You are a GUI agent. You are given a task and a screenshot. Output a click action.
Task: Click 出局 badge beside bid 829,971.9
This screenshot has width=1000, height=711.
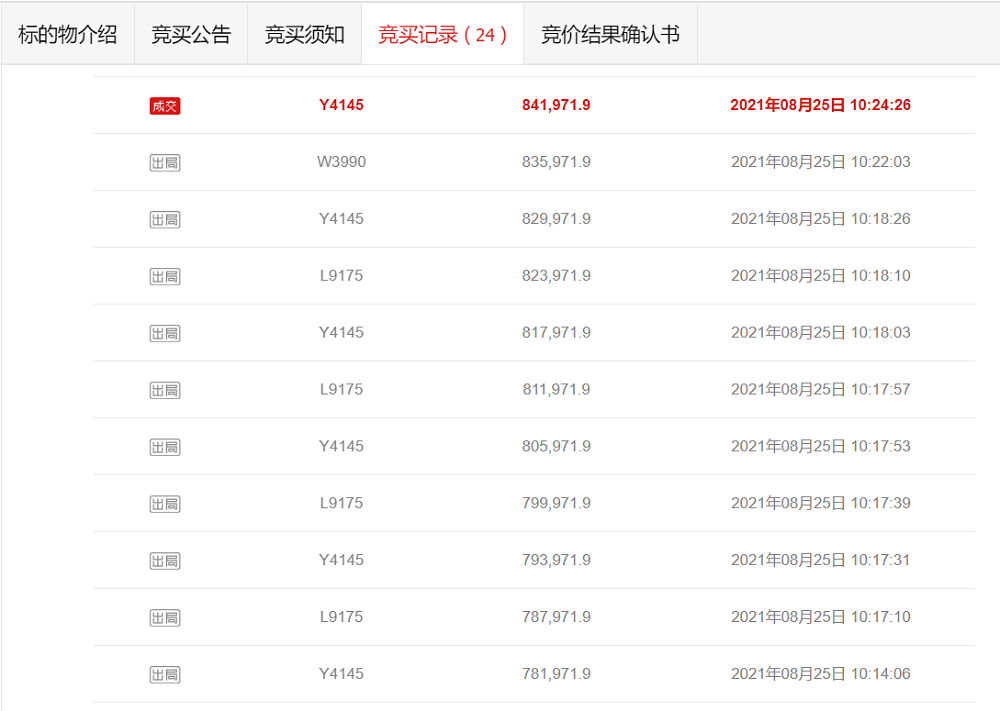click(165, 219)
